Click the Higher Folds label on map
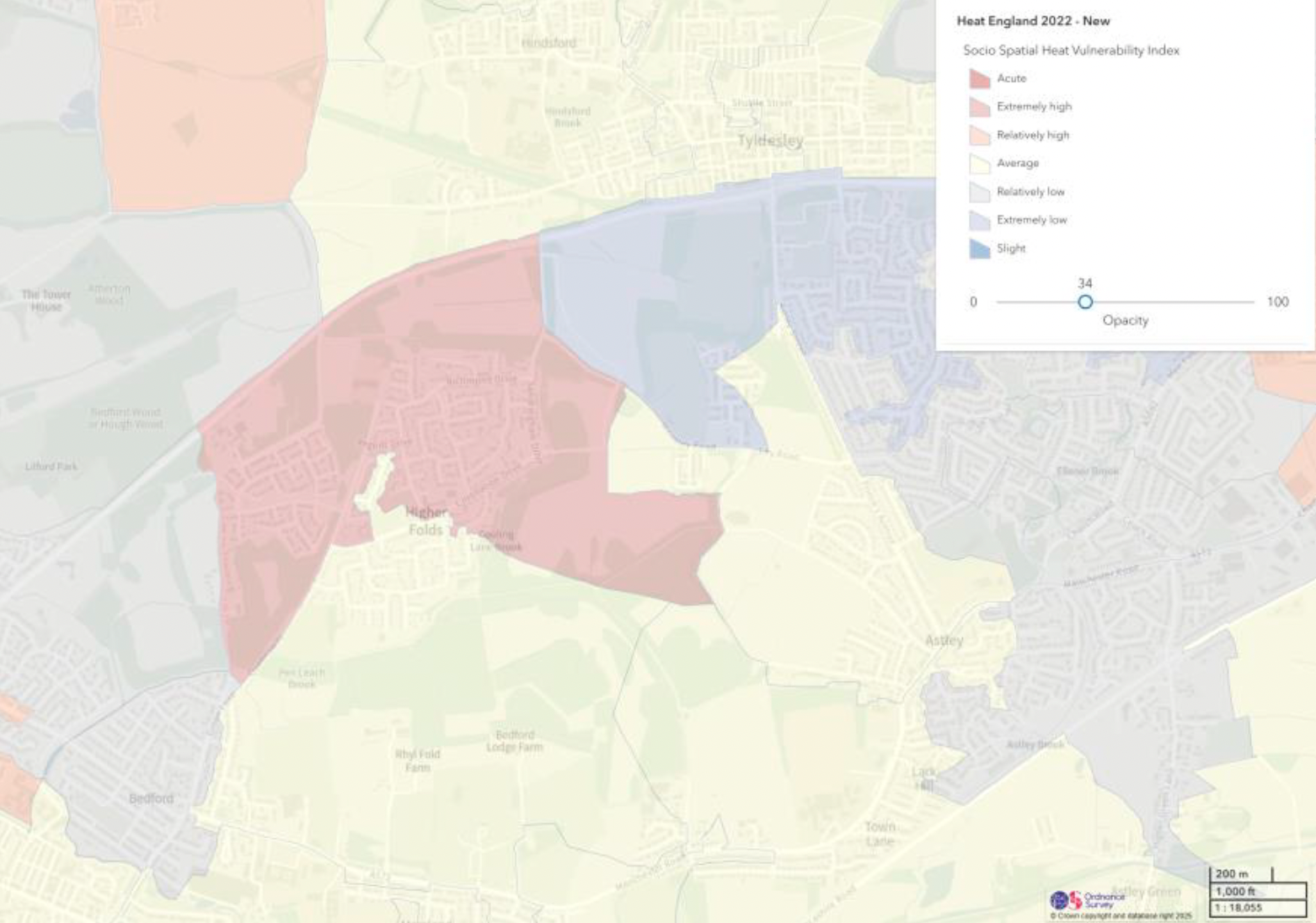Viewport: 1316px width, 923px height. (425, 521)
